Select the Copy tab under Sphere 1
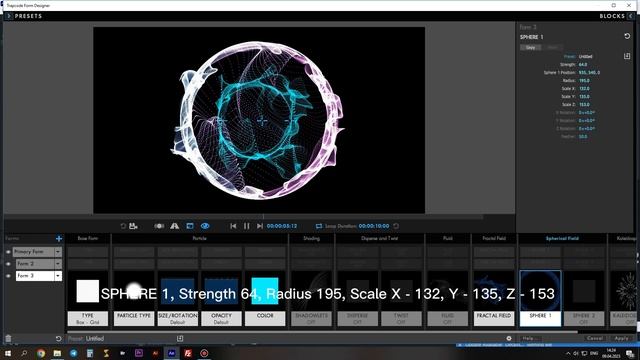 531,47
